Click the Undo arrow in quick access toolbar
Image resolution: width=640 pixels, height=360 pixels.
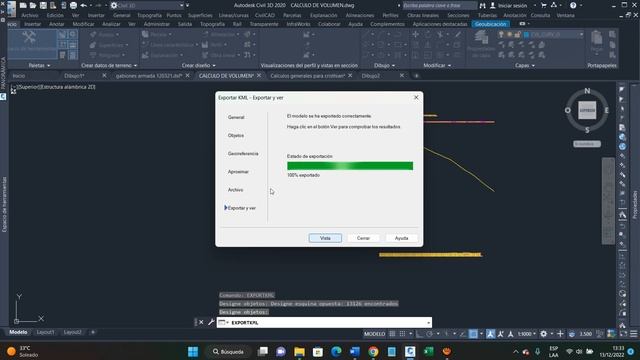pos(84,5)
